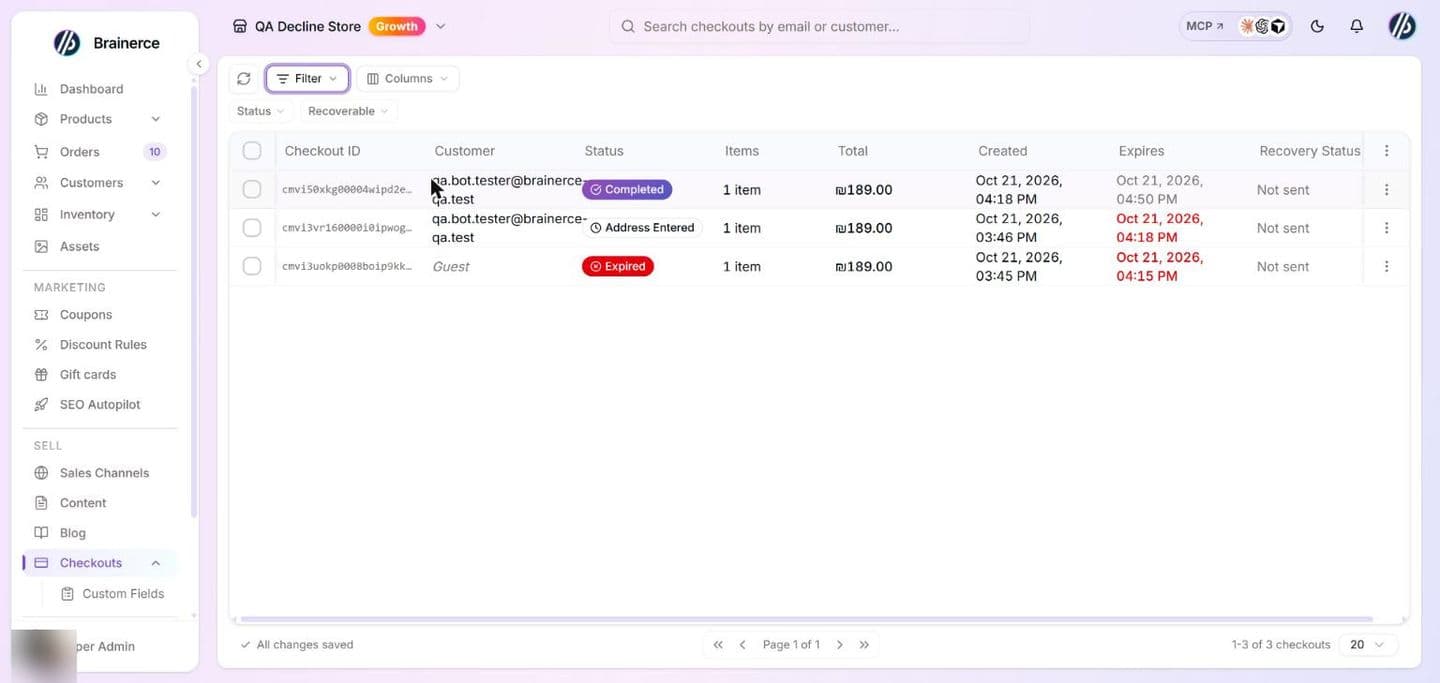
Task: Change the page size 20 dropdown
Action: pos(1368,645)
